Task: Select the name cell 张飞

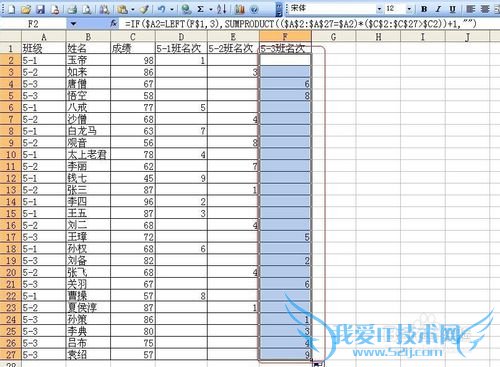Action: (88, 272)
